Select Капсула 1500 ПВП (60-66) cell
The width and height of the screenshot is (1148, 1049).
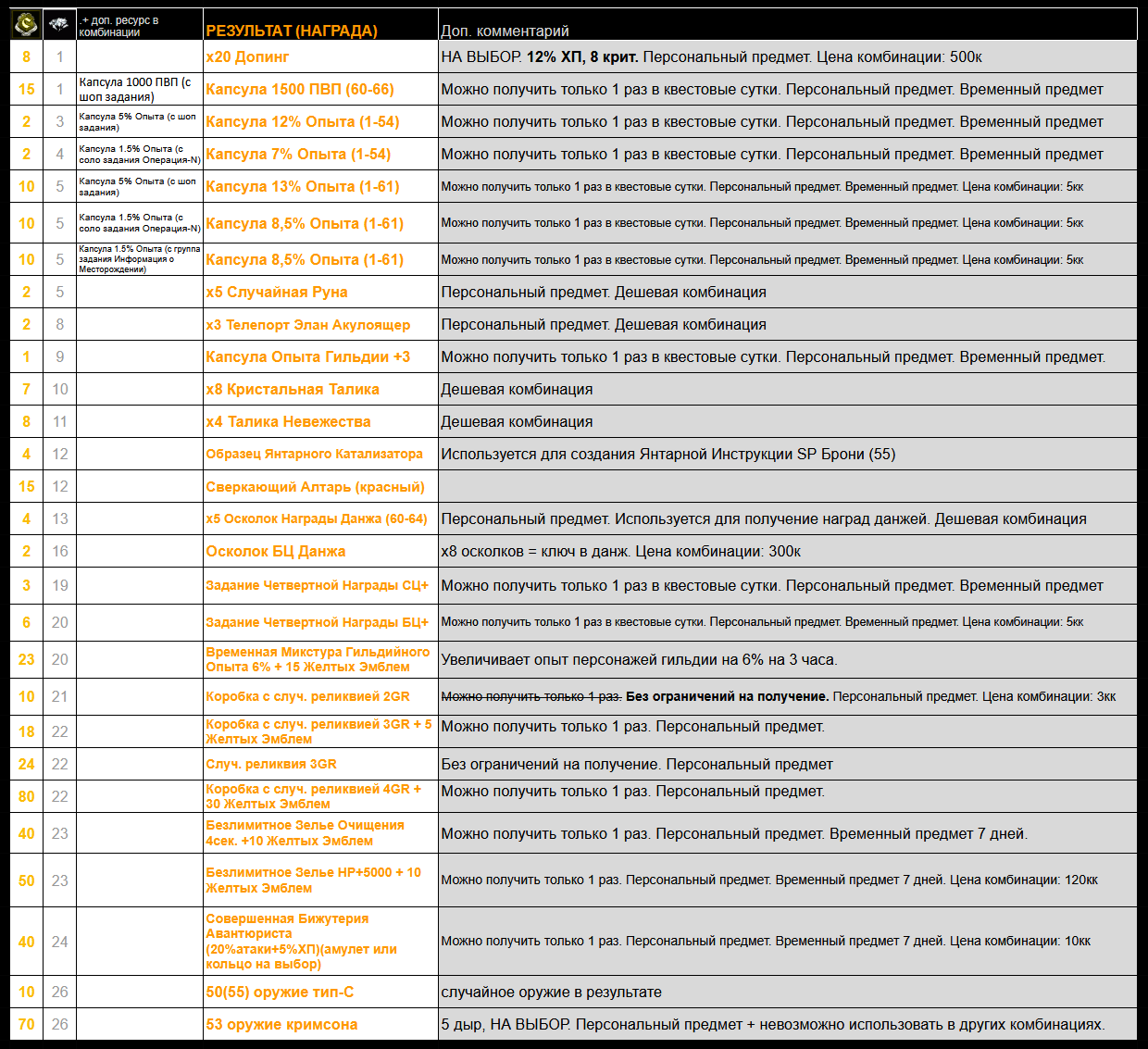point(300,89)
